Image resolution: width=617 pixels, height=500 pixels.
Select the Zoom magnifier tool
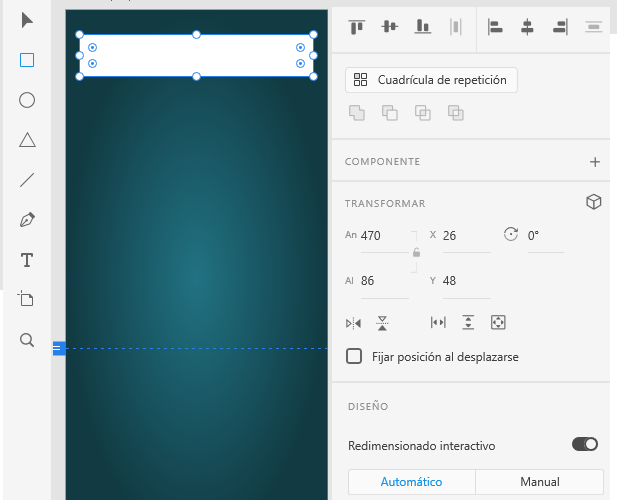coord(27,340)
